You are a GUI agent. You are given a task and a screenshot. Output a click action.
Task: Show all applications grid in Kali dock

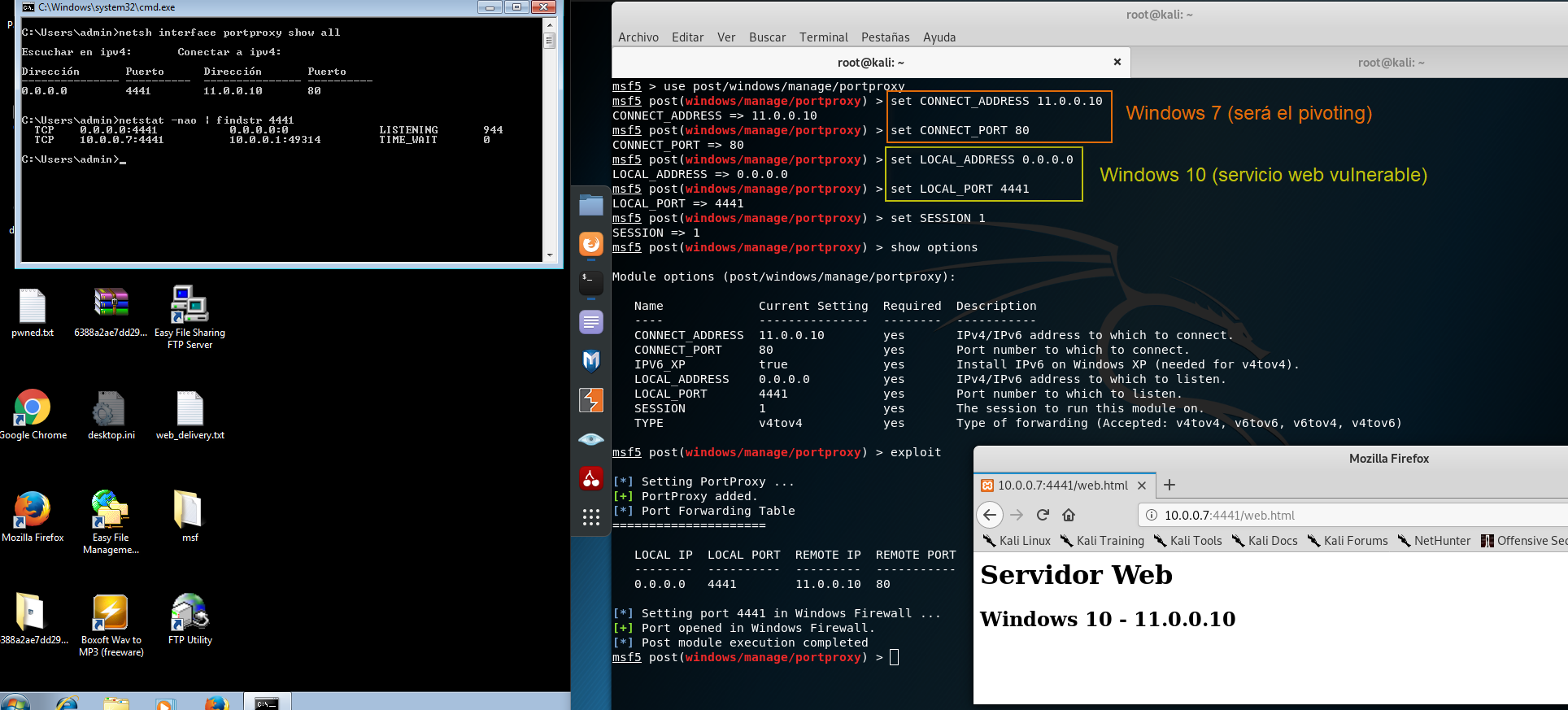591,517
